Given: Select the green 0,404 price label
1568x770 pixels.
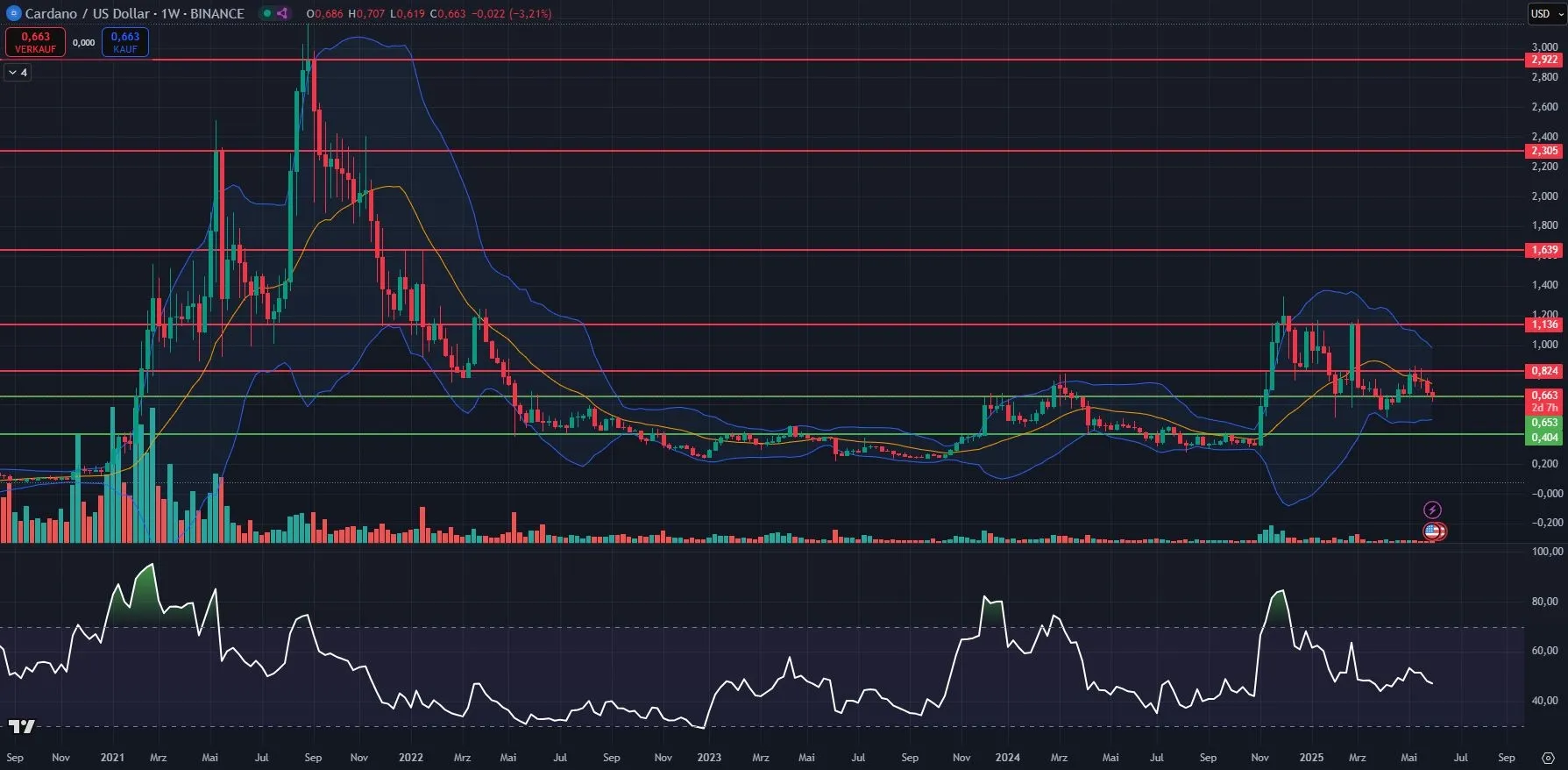Looking at the screenshot, I should (1544, 438).
